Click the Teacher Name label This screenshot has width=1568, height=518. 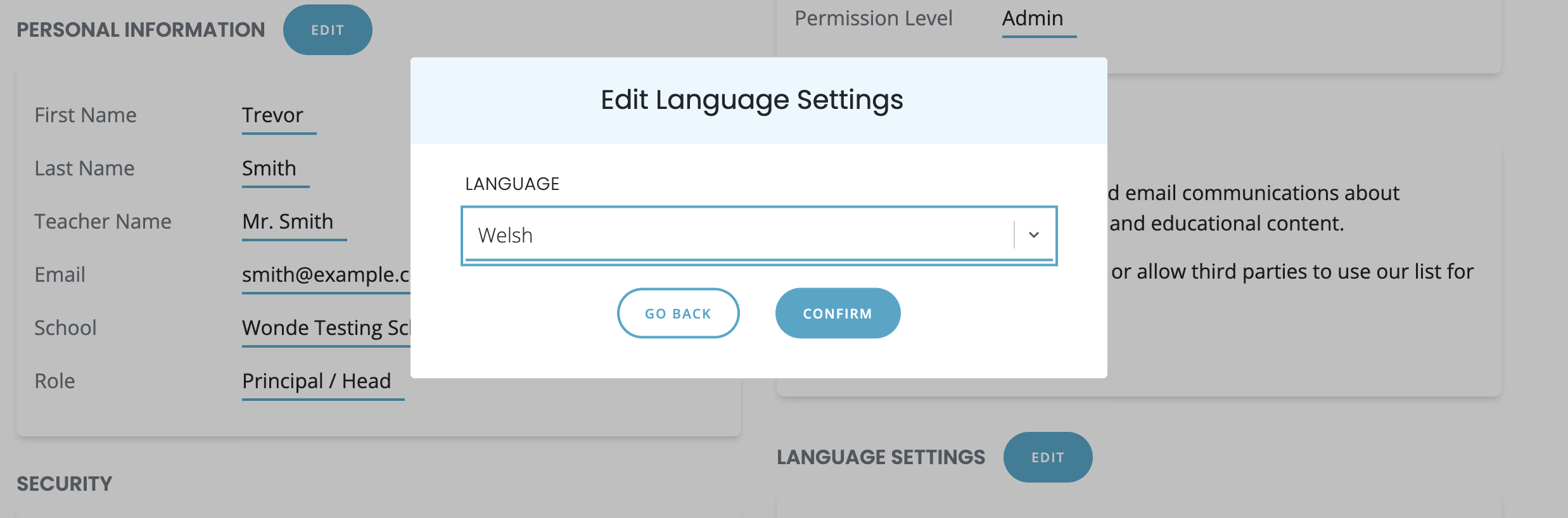pyautogui.click(x=103, y=222)
